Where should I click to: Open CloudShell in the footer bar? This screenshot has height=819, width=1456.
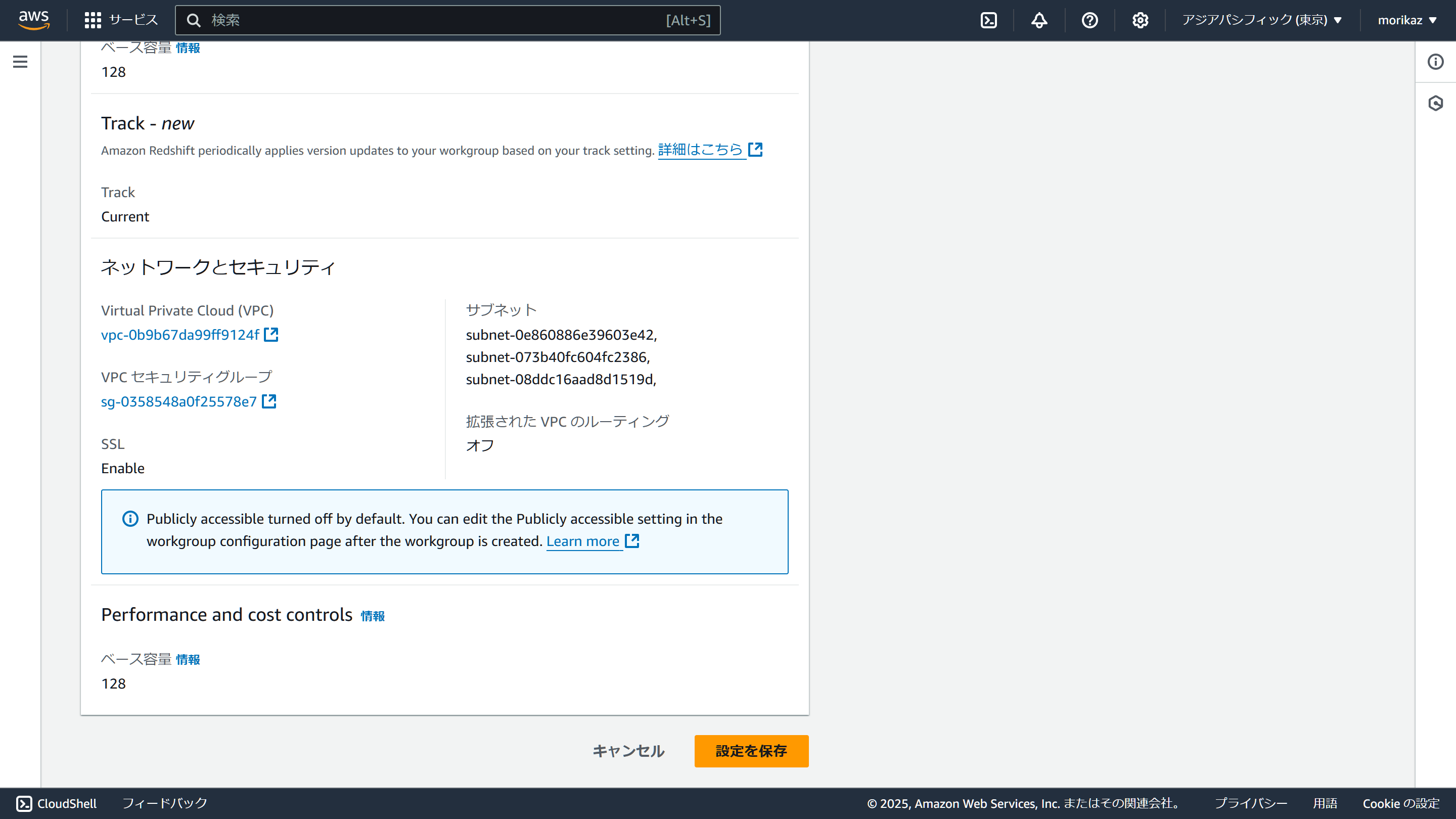57,803
